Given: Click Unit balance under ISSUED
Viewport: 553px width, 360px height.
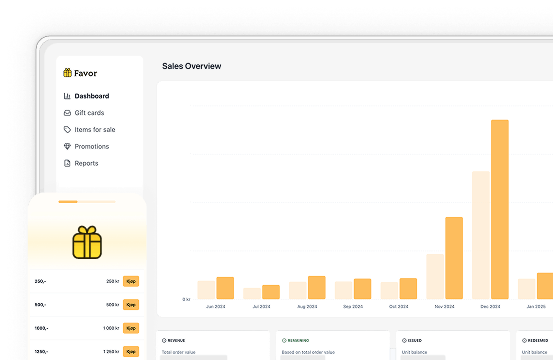Looking at the screenshot, I should pos(414,352).
